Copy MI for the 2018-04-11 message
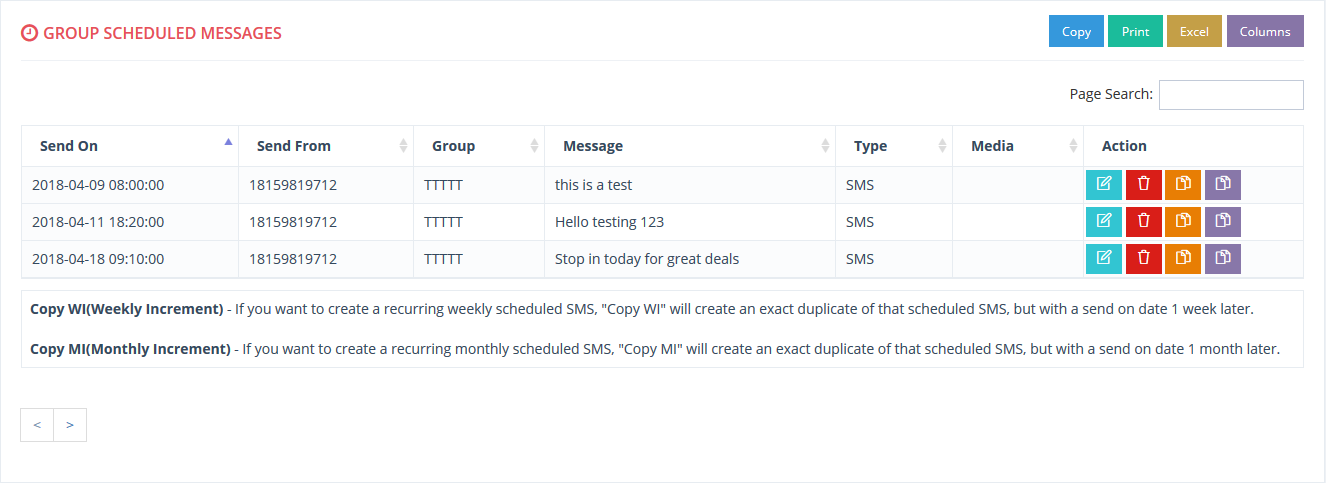The image size is (1326, 483). 1223,222
